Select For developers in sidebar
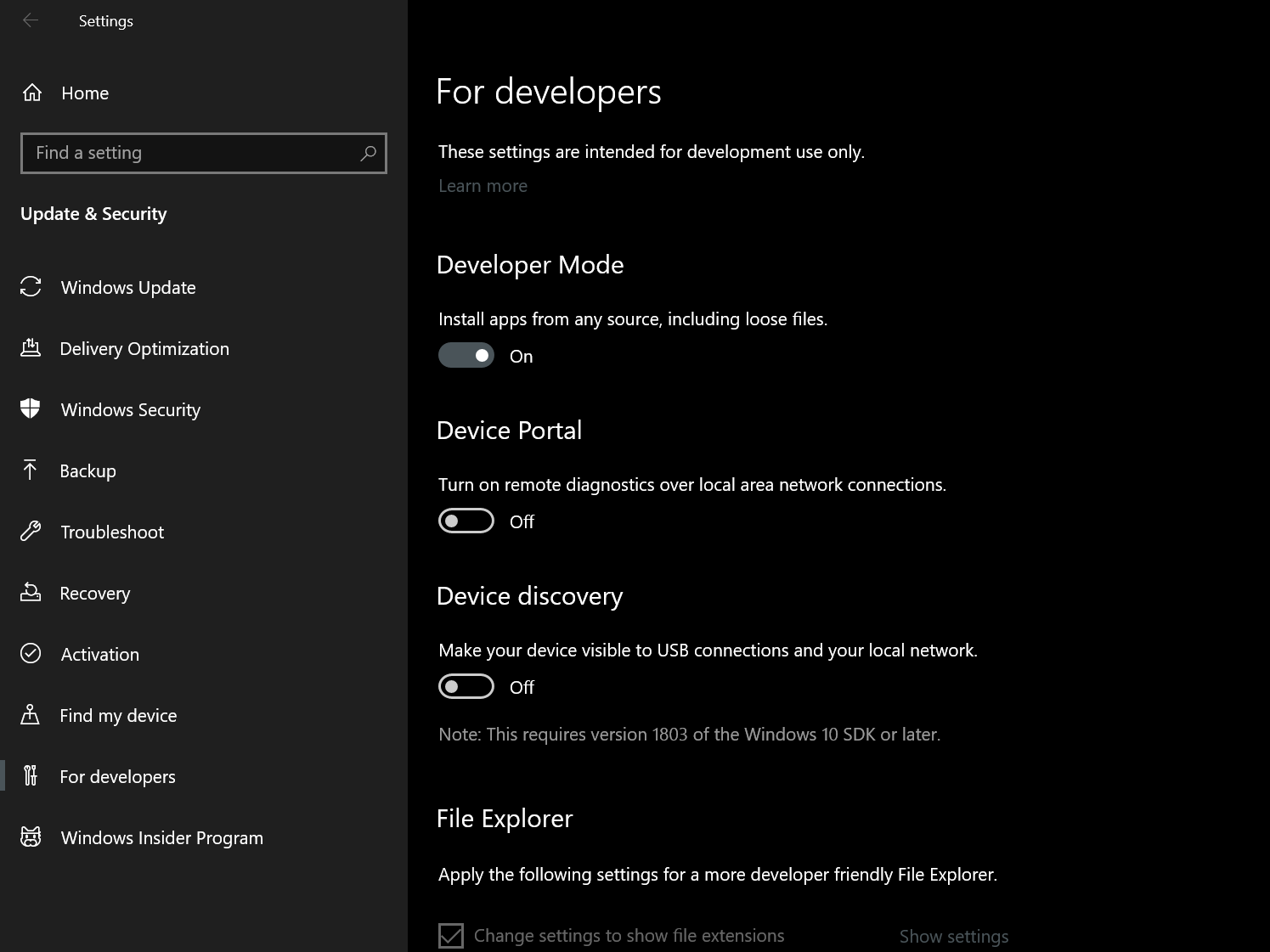The width and height of the screenshot is (1270, 952). click(204, 776)
